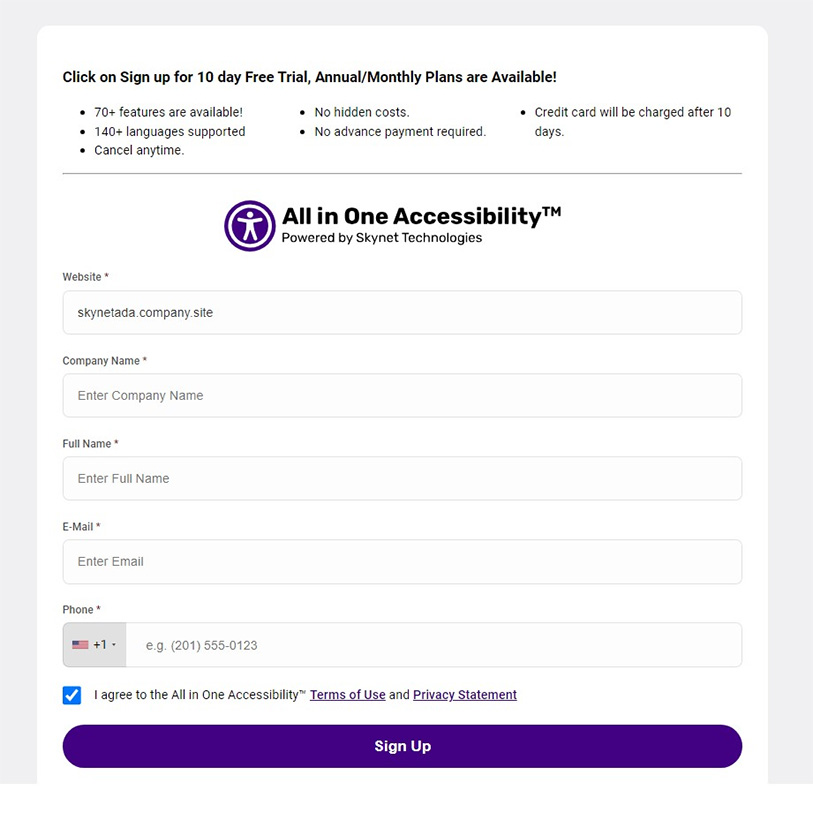813x820 pixels.
Task: Select the US flag icon in phone field
Action: [81, 645]
